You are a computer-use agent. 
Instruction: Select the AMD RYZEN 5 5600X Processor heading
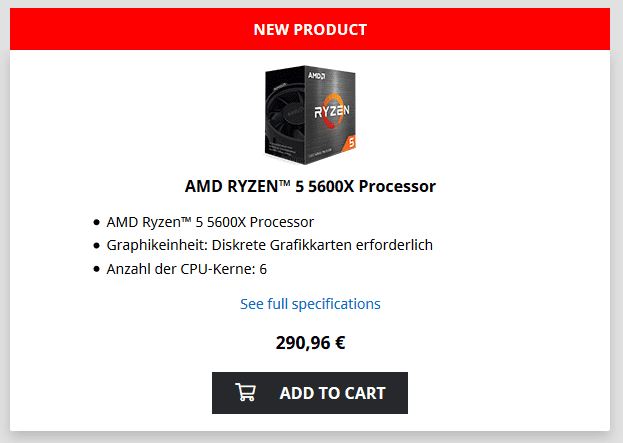(310, 186)
